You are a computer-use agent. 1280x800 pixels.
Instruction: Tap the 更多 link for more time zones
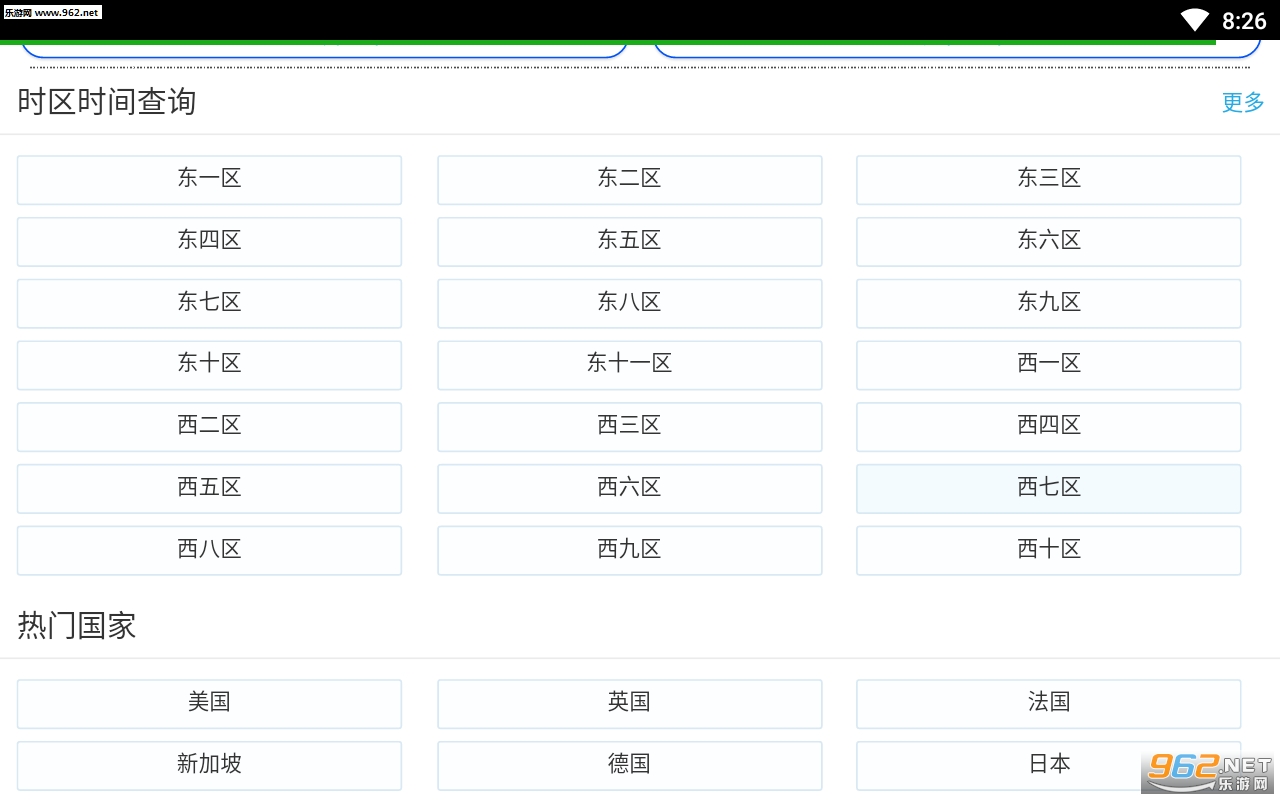[x=1242, y=102]
